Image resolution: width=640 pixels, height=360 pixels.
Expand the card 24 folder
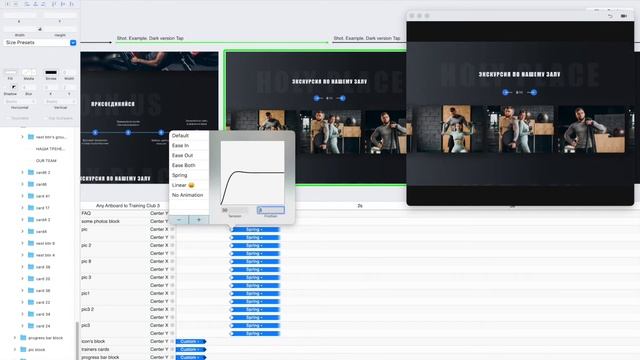point(22,326)
